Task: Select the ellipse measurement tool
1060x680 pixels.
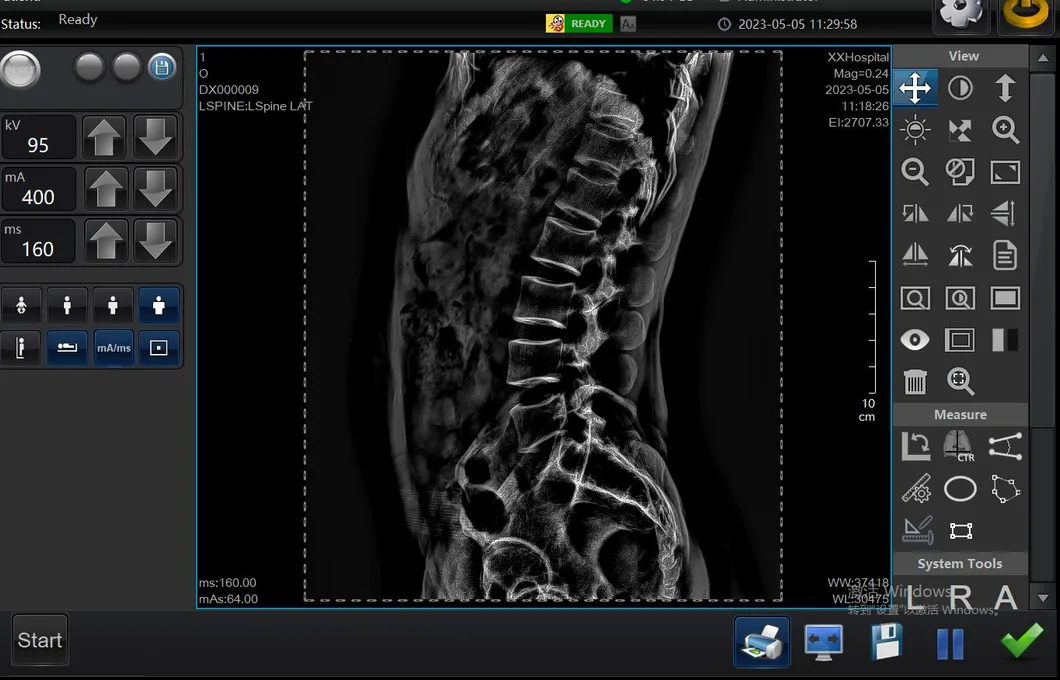Action: 960,489
